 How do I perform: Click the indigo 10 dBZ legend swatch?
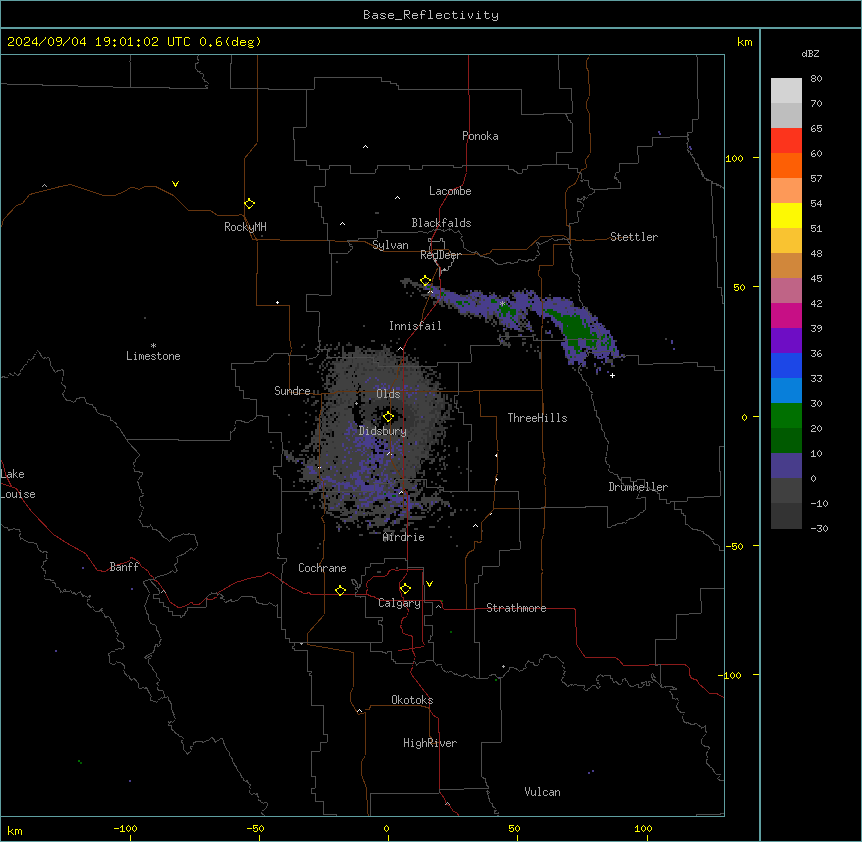coord(786,466)
